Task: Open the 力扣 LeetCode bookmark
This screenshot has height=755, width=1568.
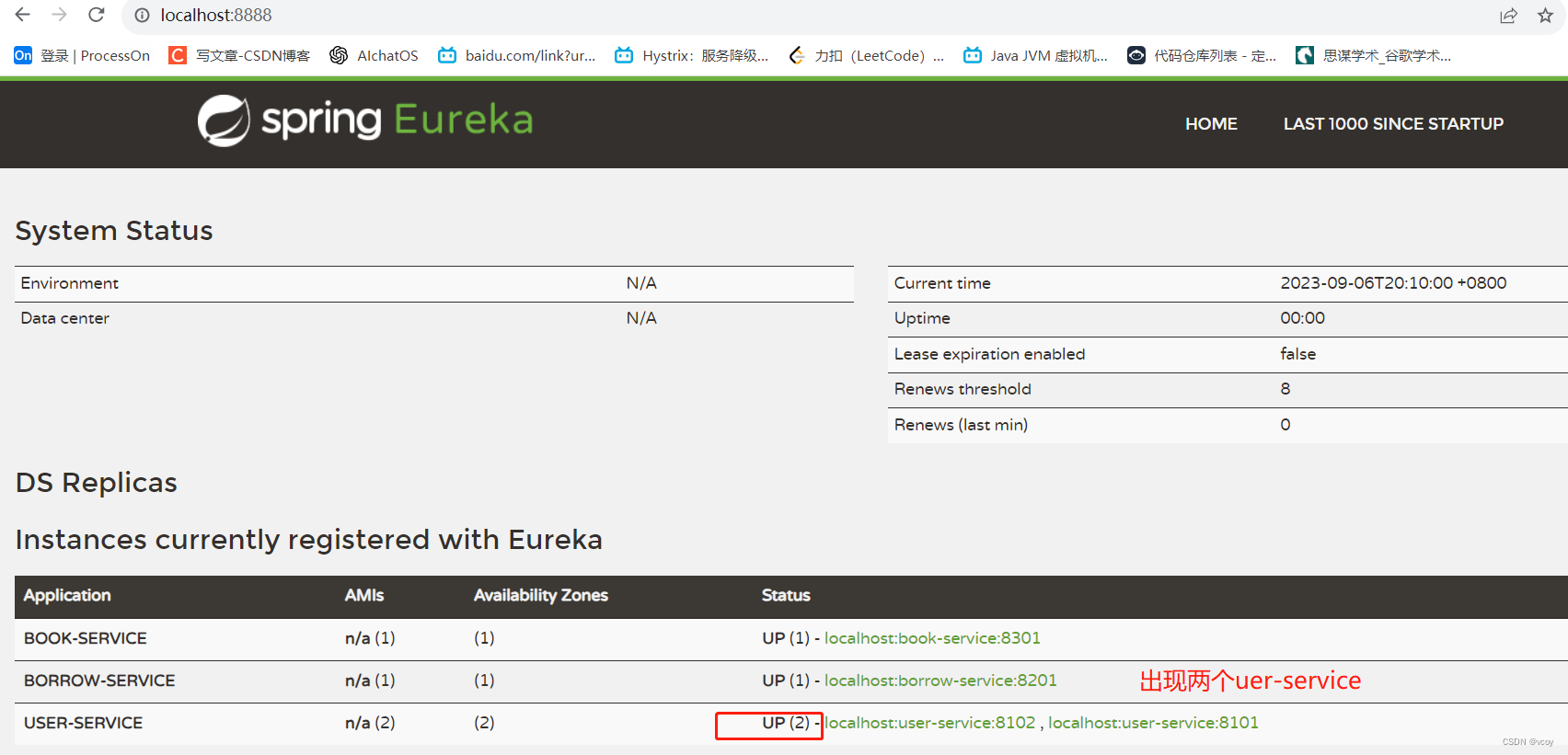Action: [x=866, y=55]
